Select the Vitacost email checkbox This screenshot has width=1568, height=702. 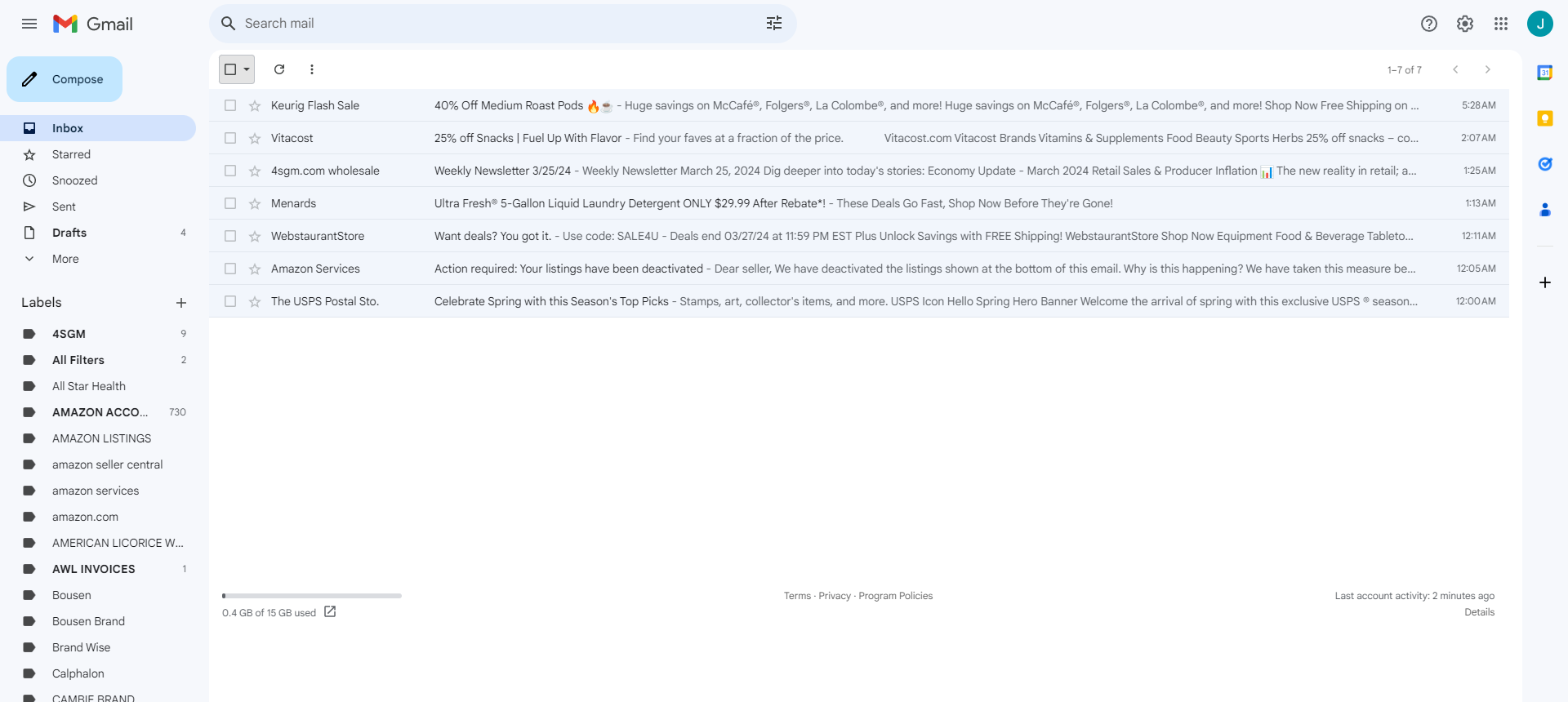(230, 138)
